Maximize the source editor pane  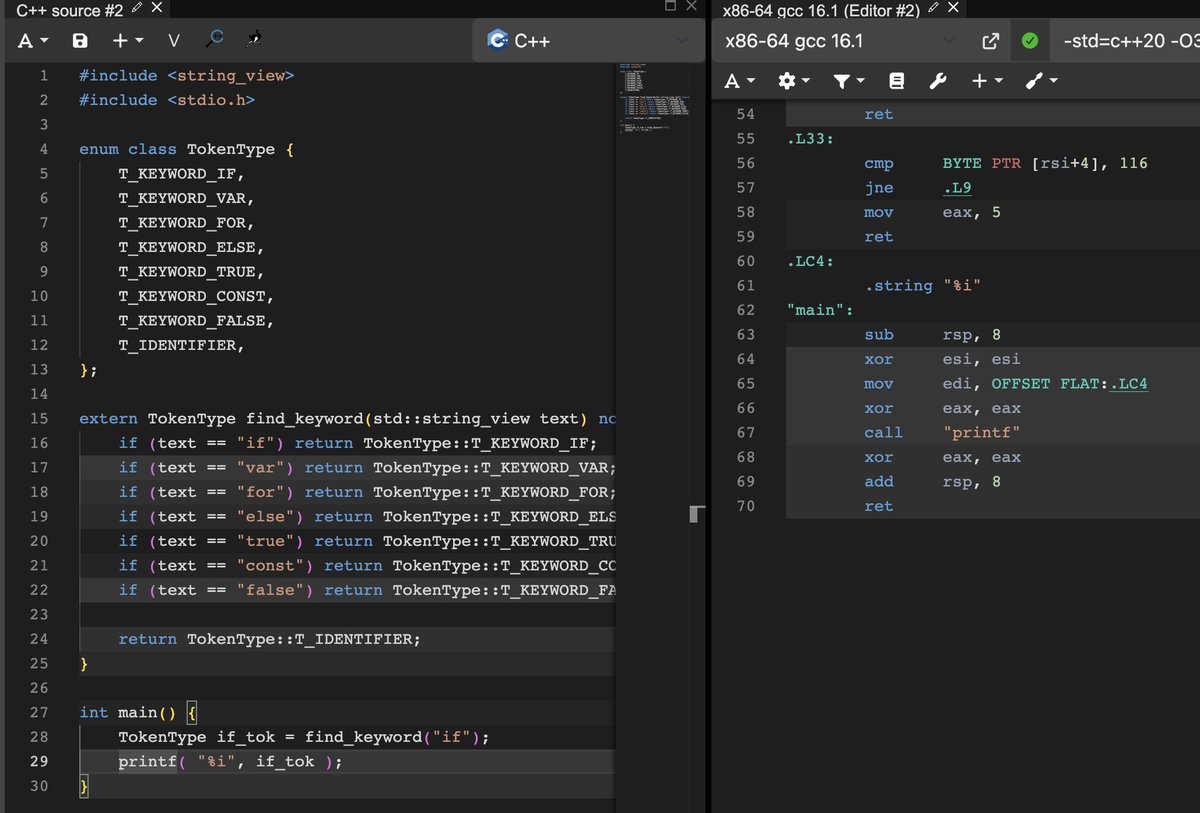click(671, 7)
